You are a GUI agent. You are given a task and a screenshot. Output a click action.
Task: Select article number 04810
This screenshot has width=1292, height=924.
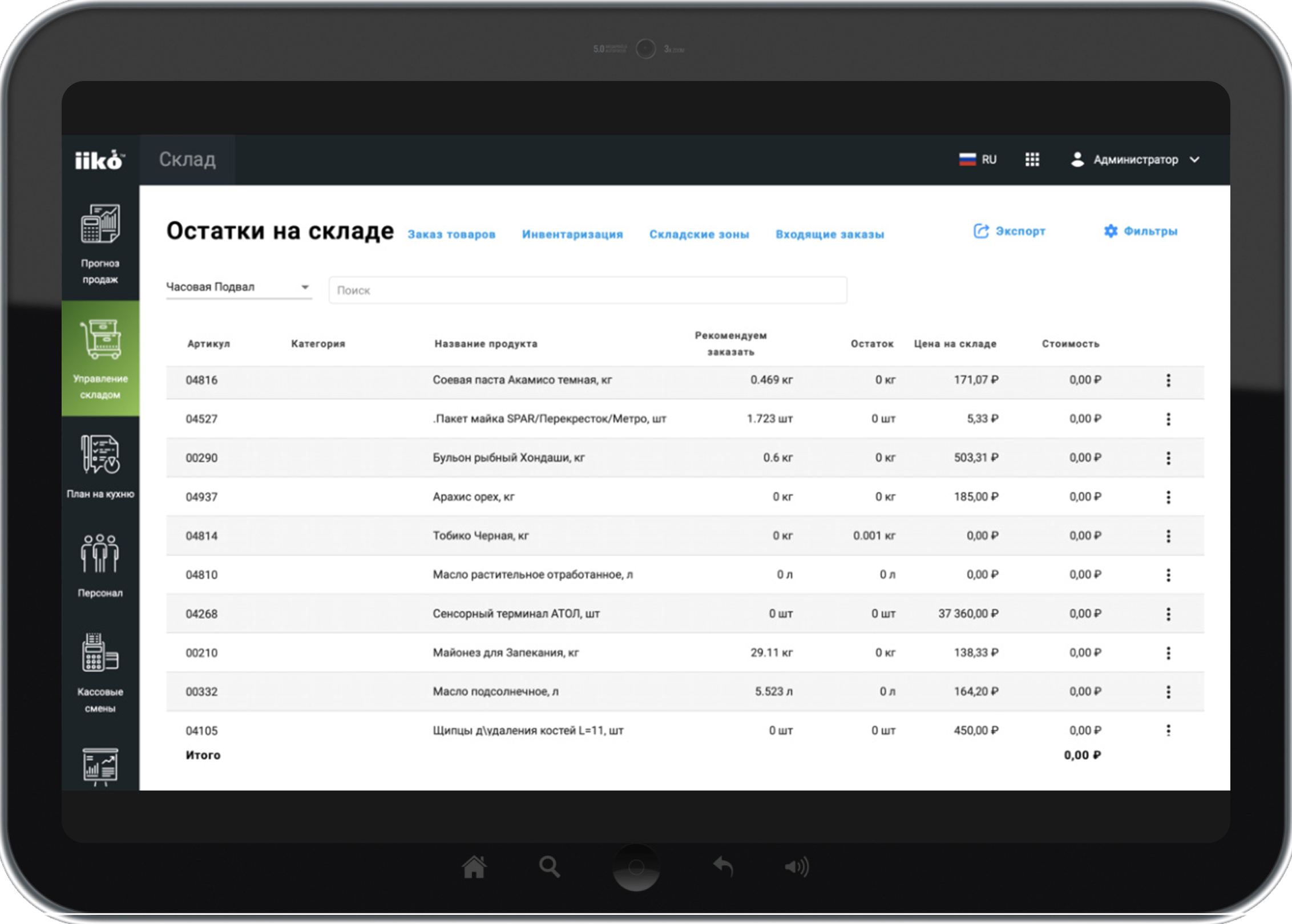[x=201, y=575]
